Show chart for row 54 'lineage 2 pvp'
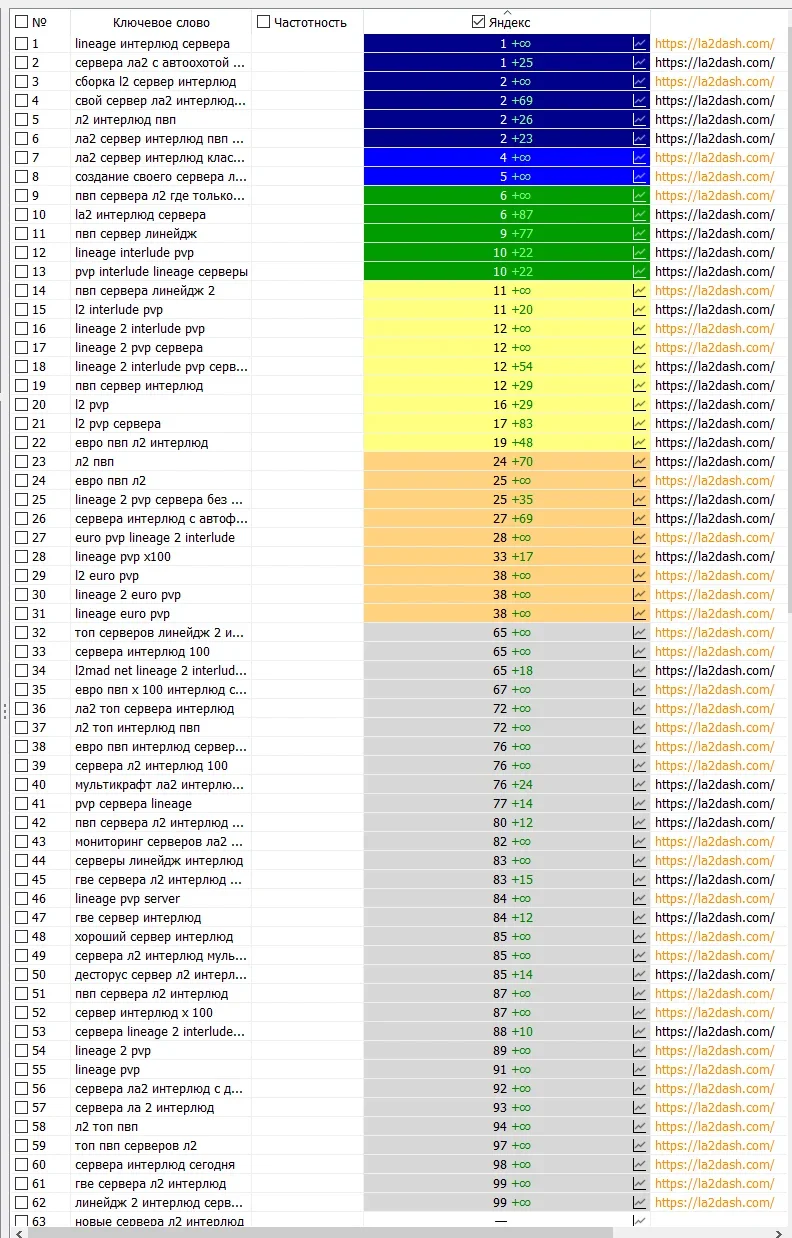792x1238 pixels. coord(640,1050)
